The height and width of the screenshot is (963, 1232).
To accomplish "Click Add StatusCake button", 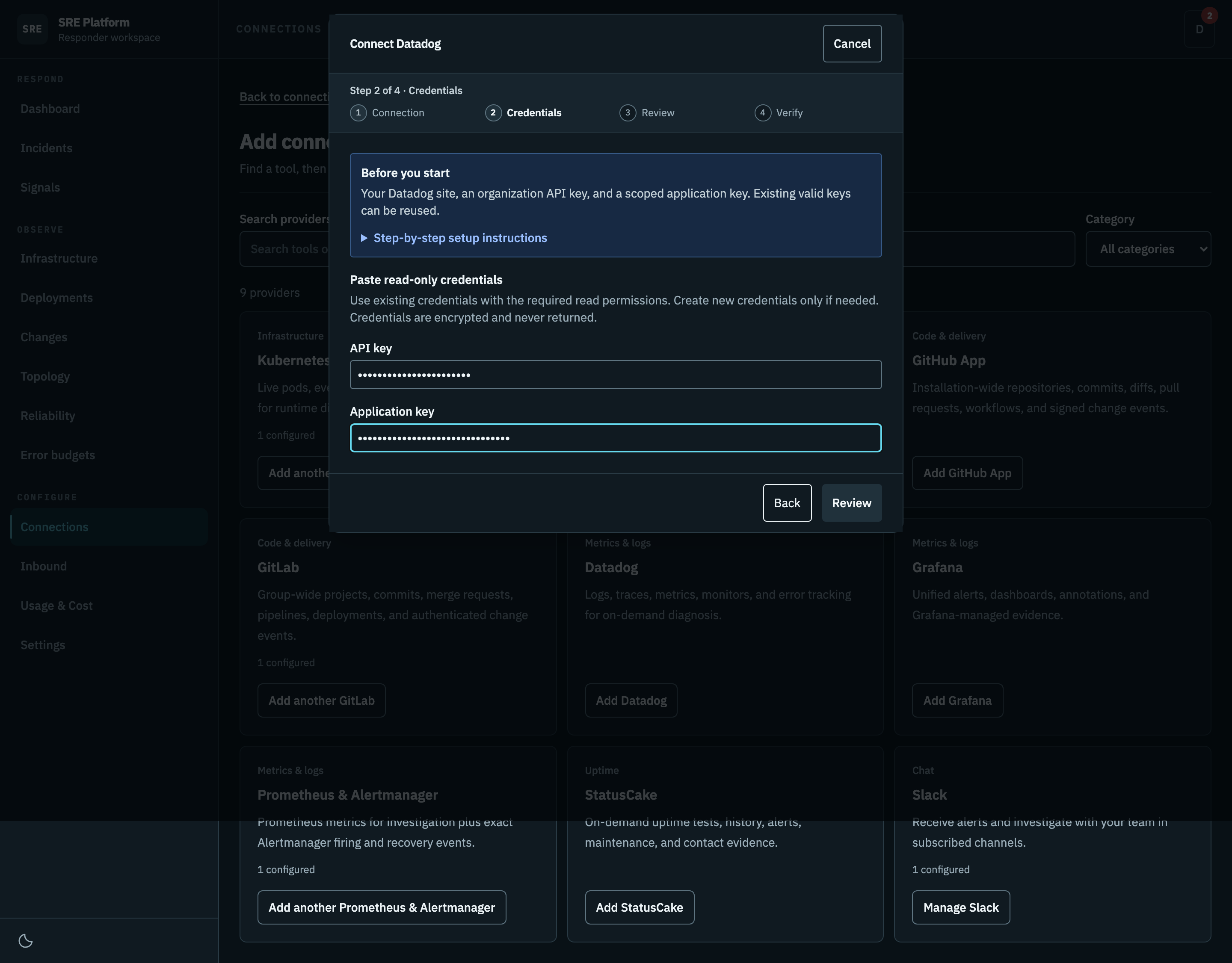I will 639,907.
